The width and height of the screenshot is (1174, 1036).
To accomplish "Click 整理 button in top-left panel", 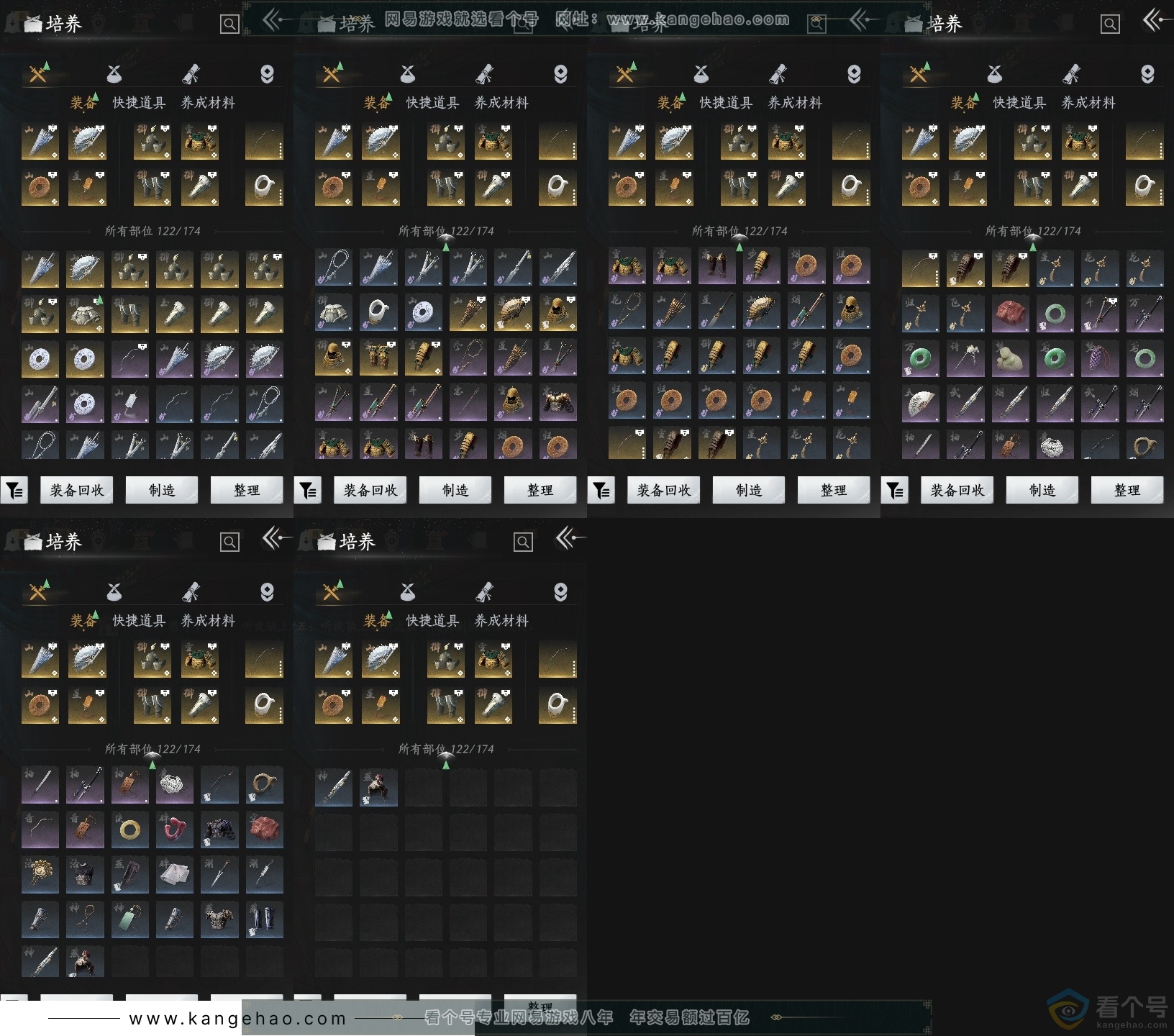I will [x=247, y=490].
